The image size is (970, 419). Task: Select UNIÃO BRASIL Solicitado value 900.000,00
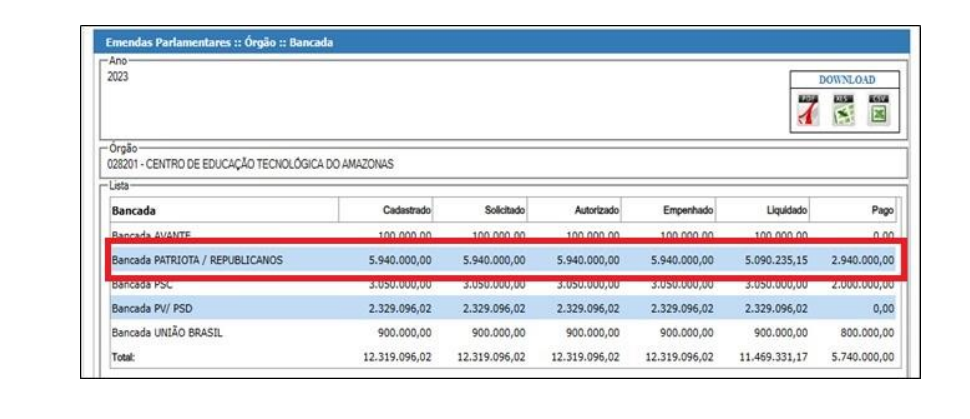(499, 333)
